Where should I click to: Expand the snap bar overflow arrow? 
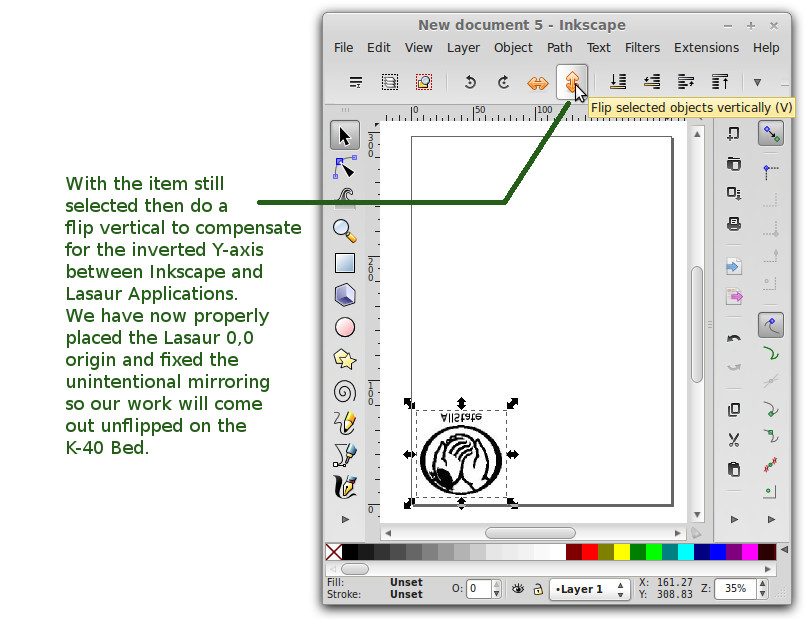pos(771,519)
